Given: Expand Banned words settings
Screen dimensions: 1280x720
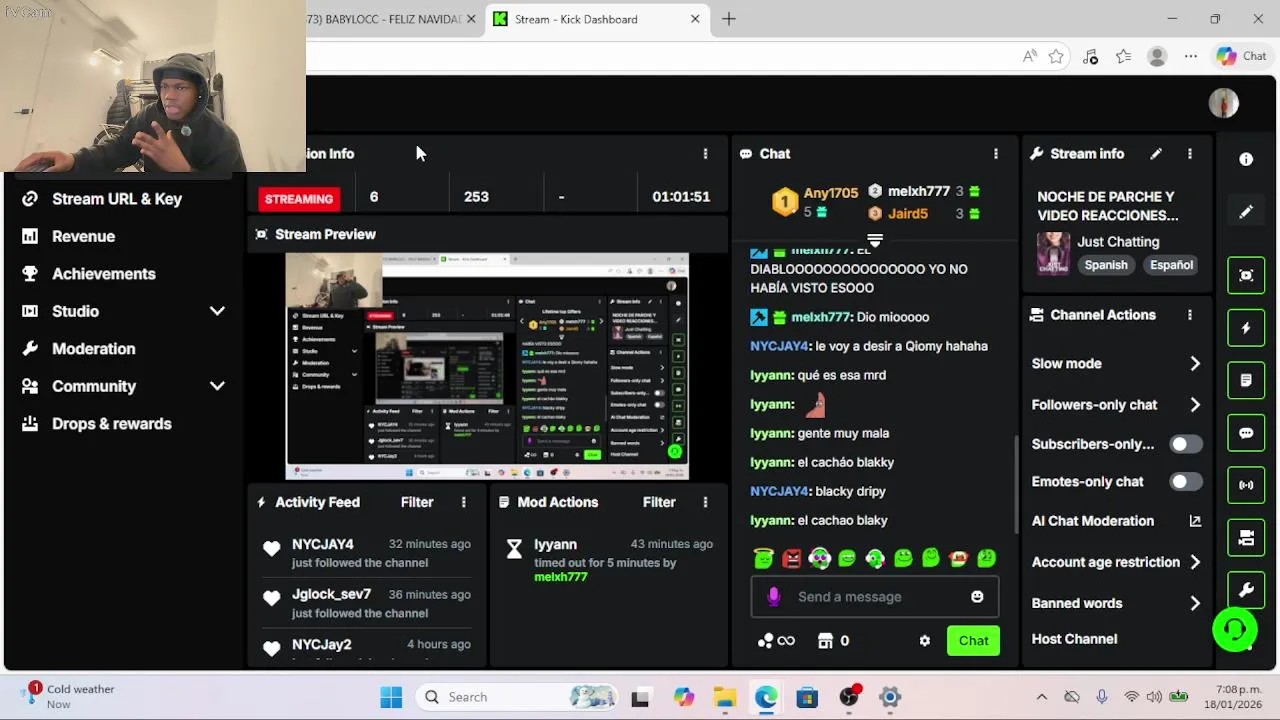Looking at the screenshot, I should click(1195, 603).
